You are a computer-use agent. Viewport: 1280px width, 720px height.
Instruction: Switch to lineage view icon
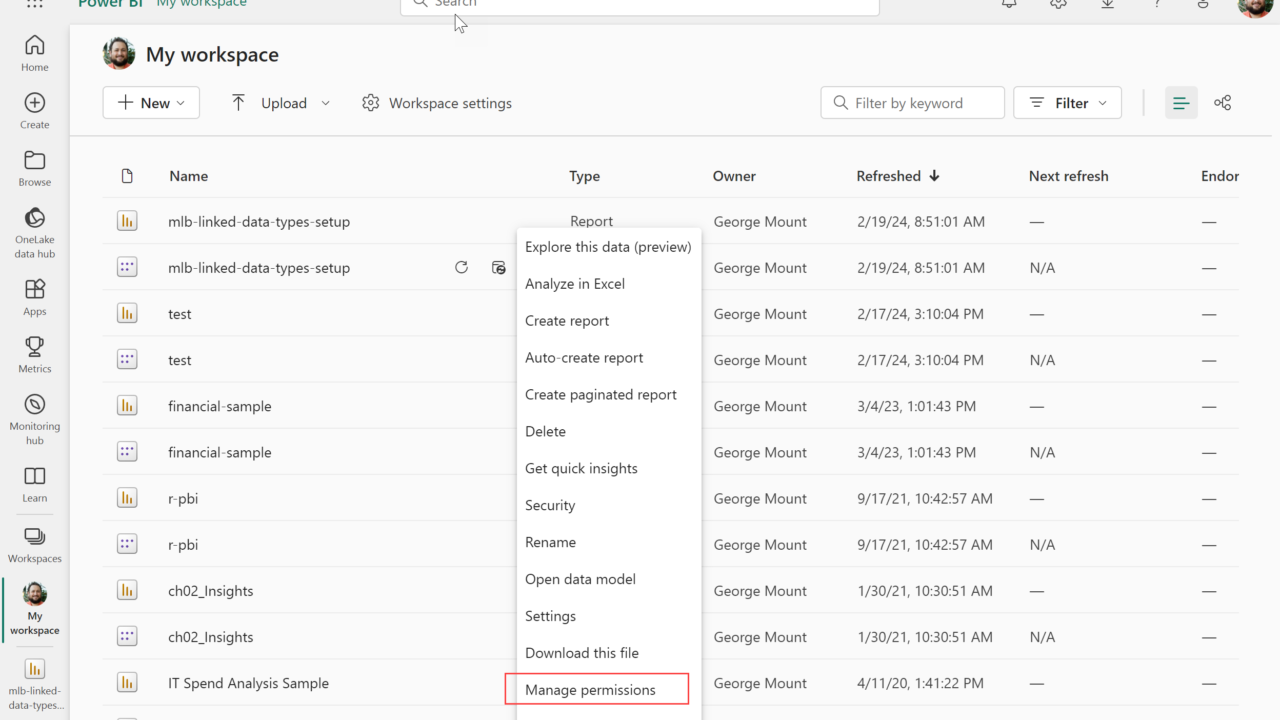click(1222, 103)
